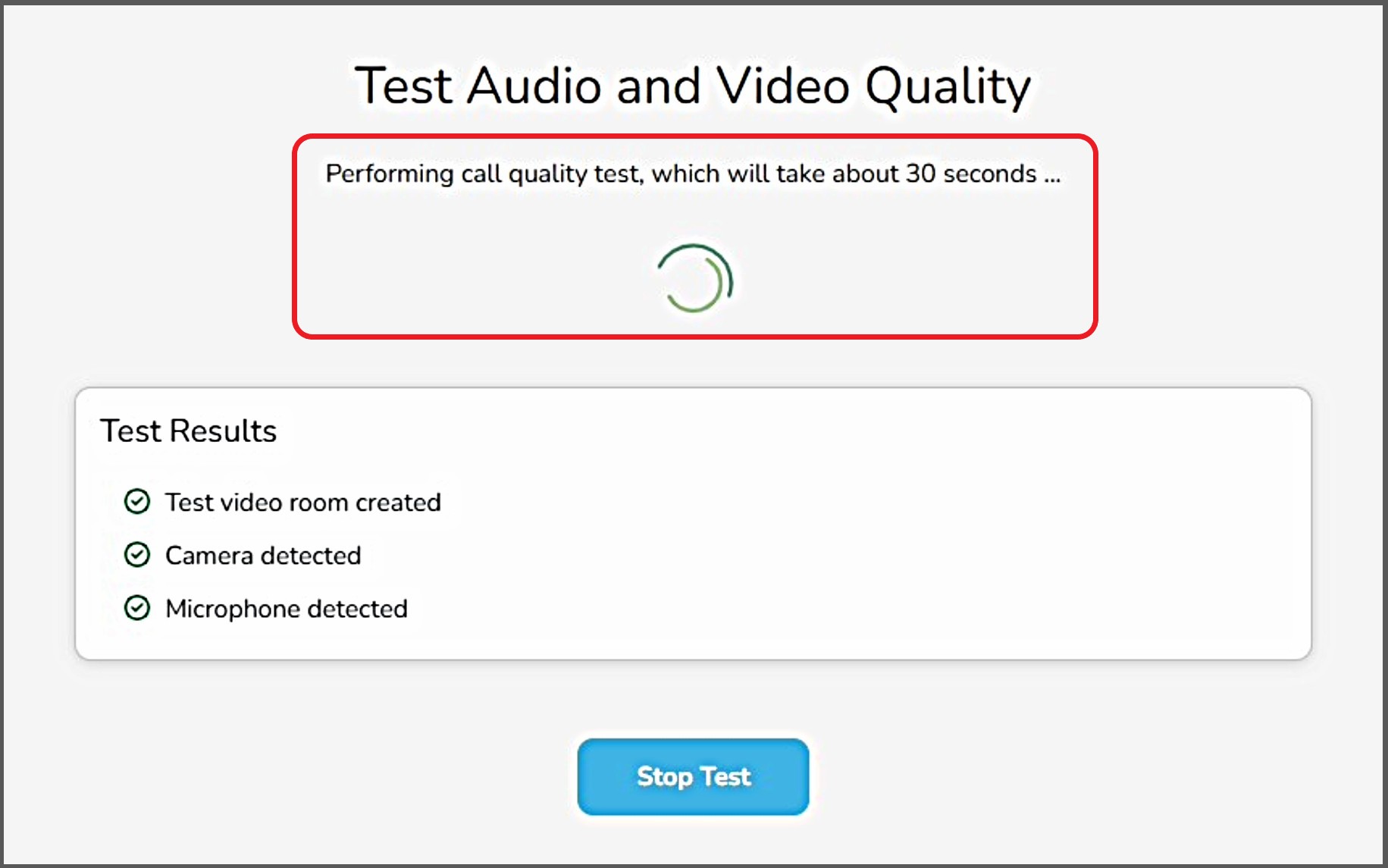Select the 'Camera detected' result text

(x=263, y=556)
